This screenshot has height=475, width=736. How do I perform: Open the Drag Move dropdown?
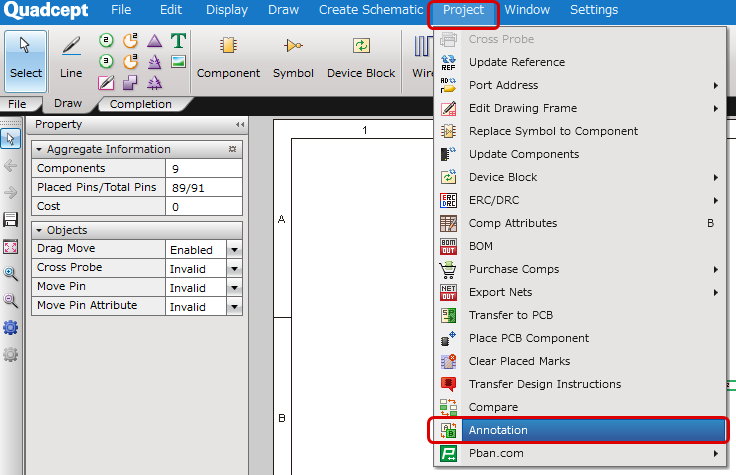(234, 250)
